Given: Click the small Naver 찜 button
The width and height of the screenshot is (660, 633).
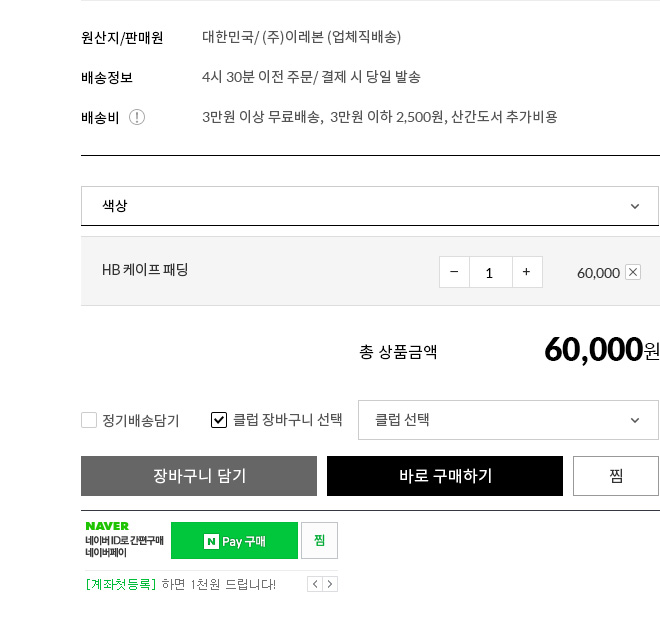Looking at the screenshot, I should (319, 541).
